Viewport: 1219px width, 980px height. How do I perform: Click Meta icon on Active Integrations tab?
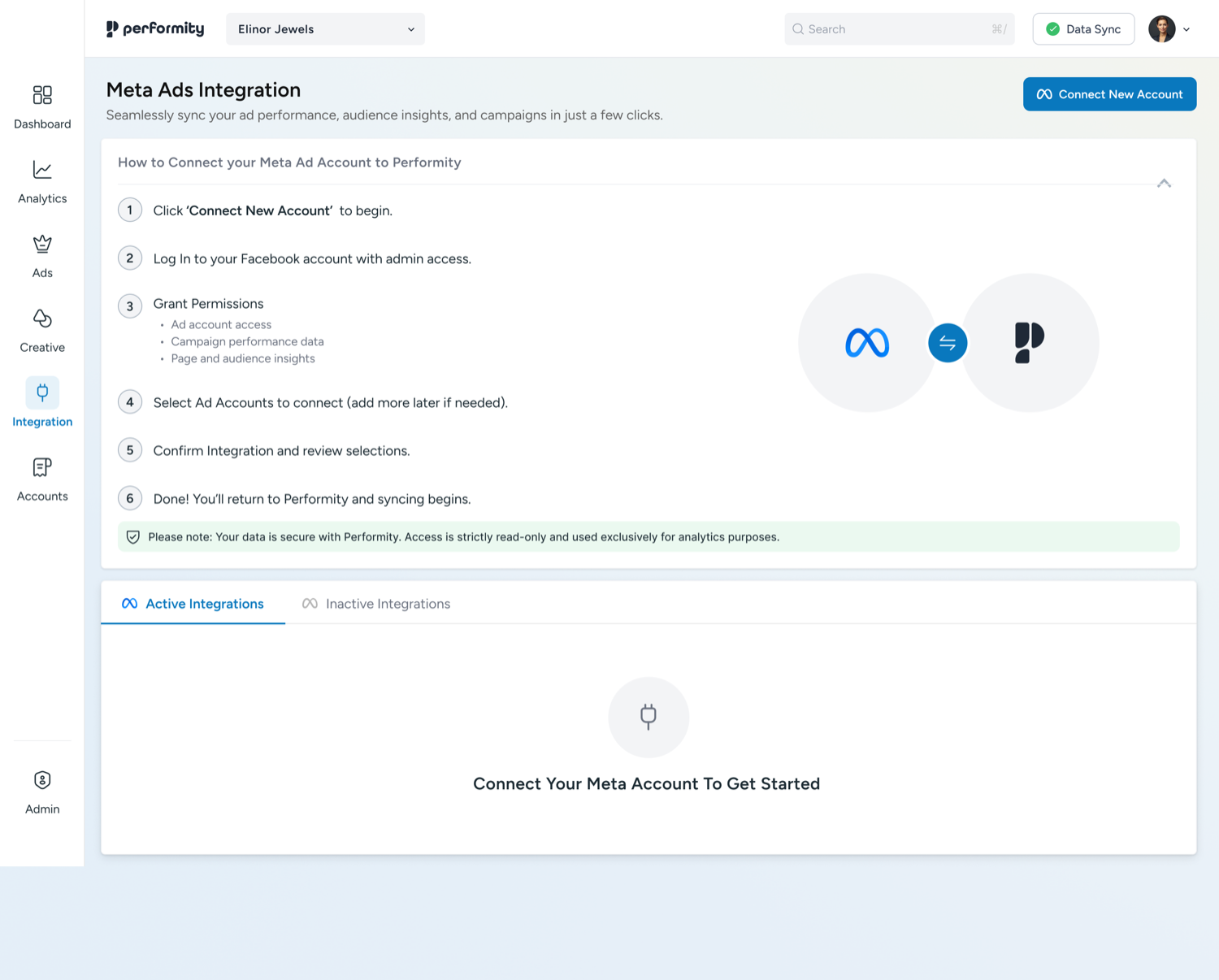tap(129, 604)
